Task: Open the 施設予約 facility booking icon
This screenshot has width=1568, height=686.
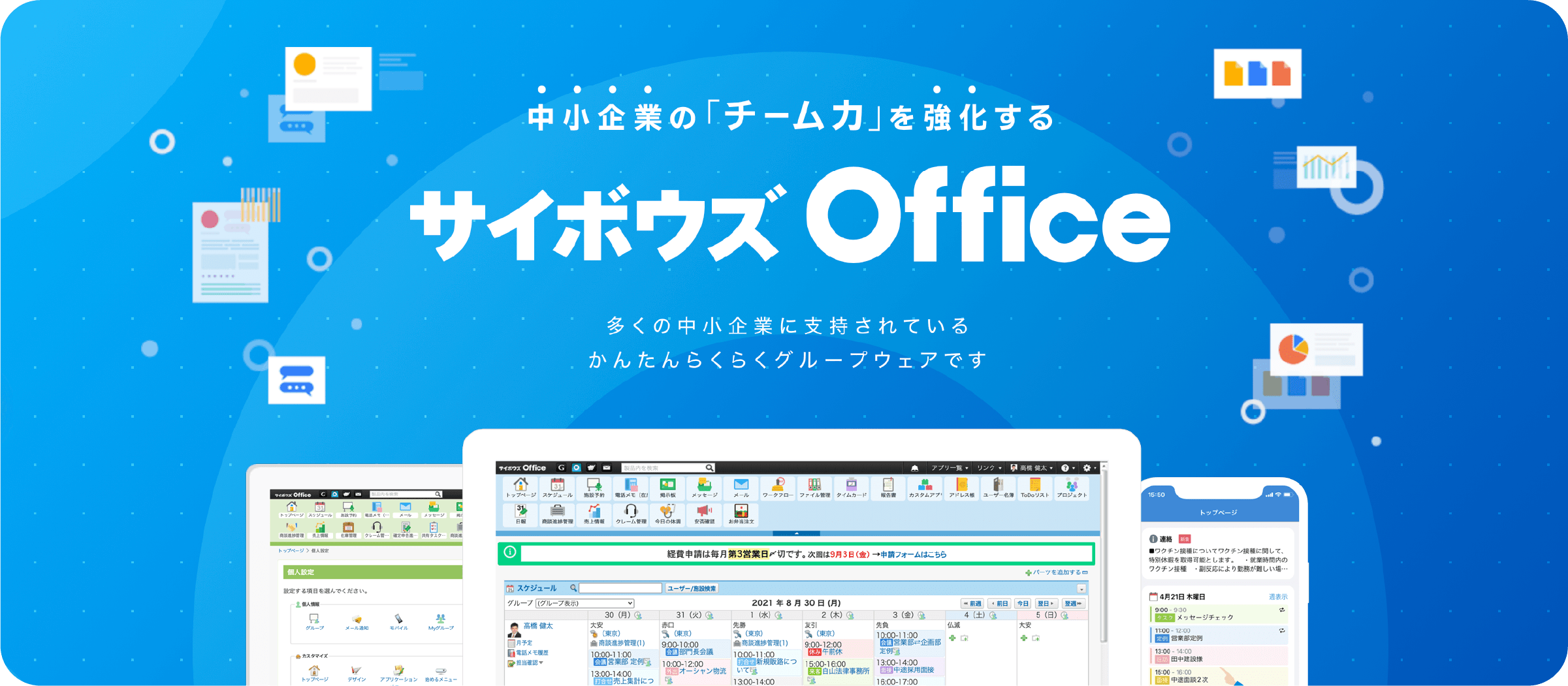Action: click(594, 488)
